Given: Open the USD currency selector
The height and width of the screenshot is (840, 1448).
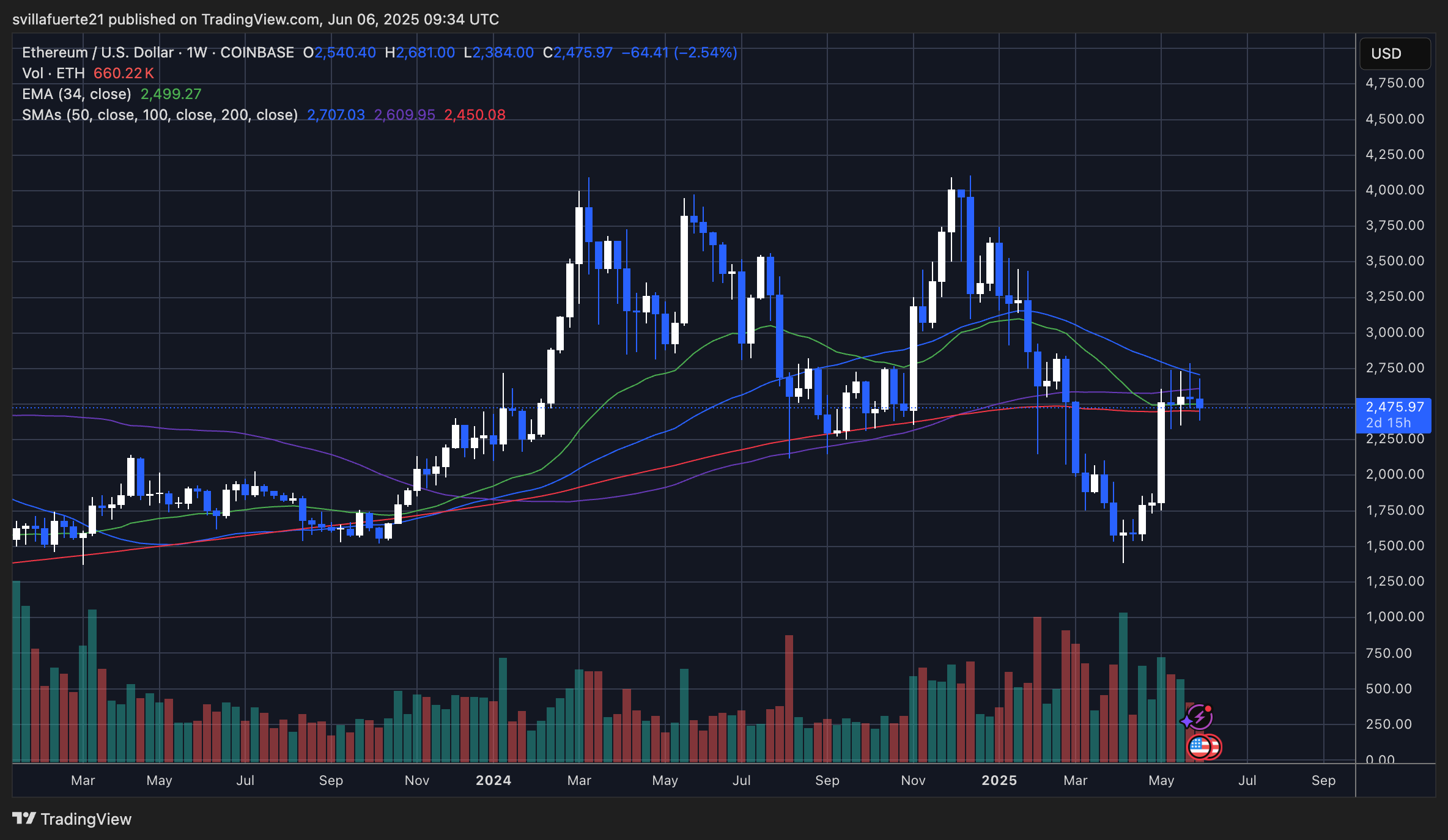Looking at the screenshot, I should point(1394,54).
